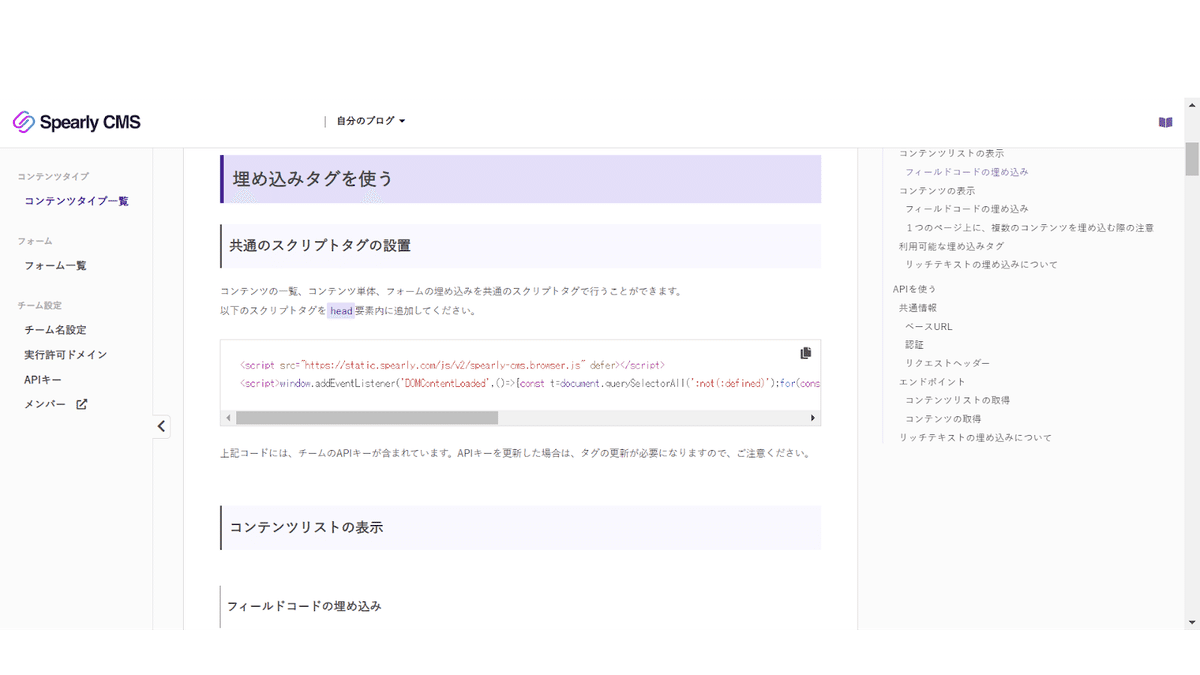Open the 自分のブログ dropdown
Viewport: 1200px width, 675px height.
click(x=371, y=121)
